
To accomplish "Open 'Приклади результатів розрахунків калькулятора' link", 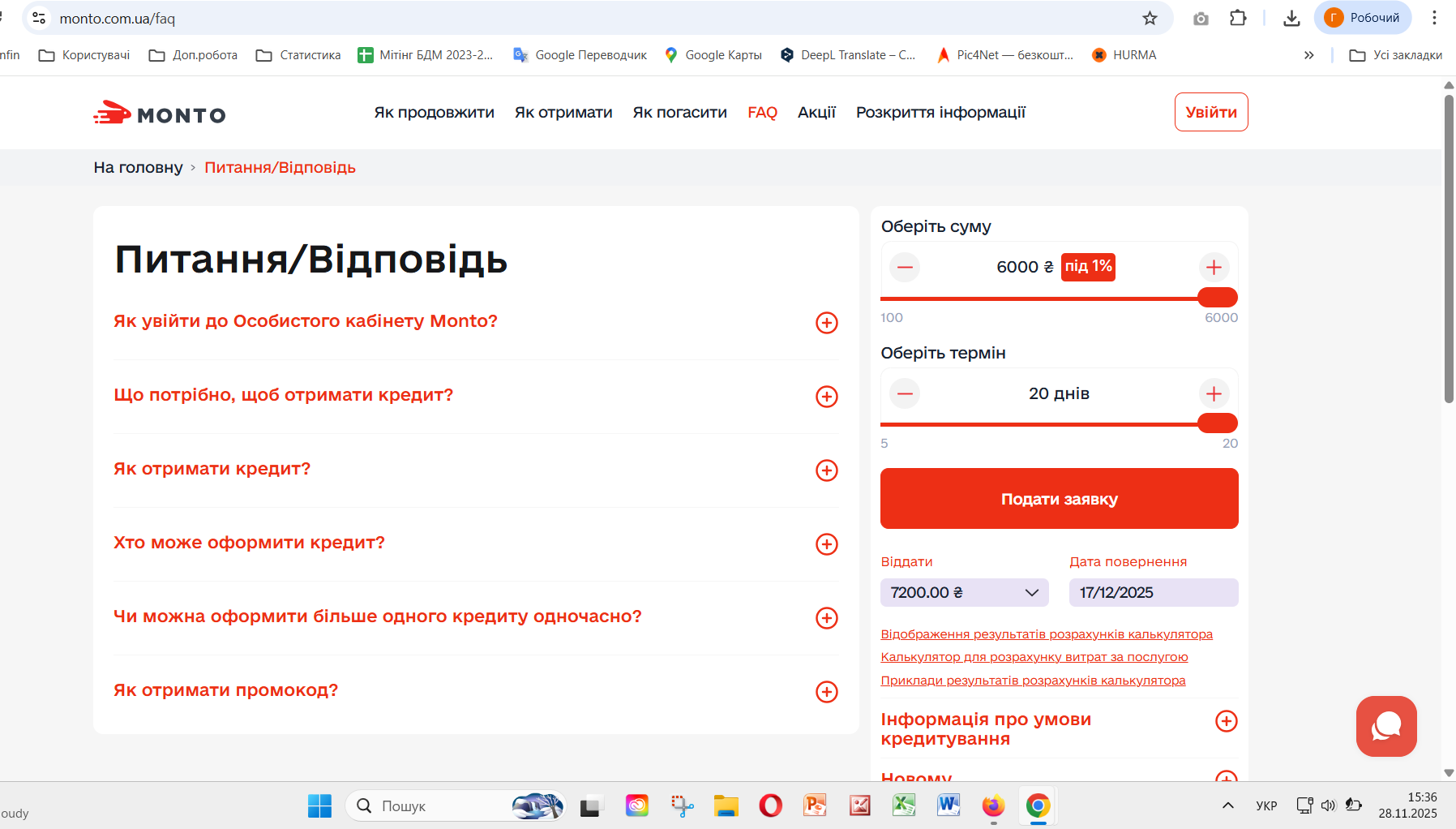I will (x=1033, y=681).
